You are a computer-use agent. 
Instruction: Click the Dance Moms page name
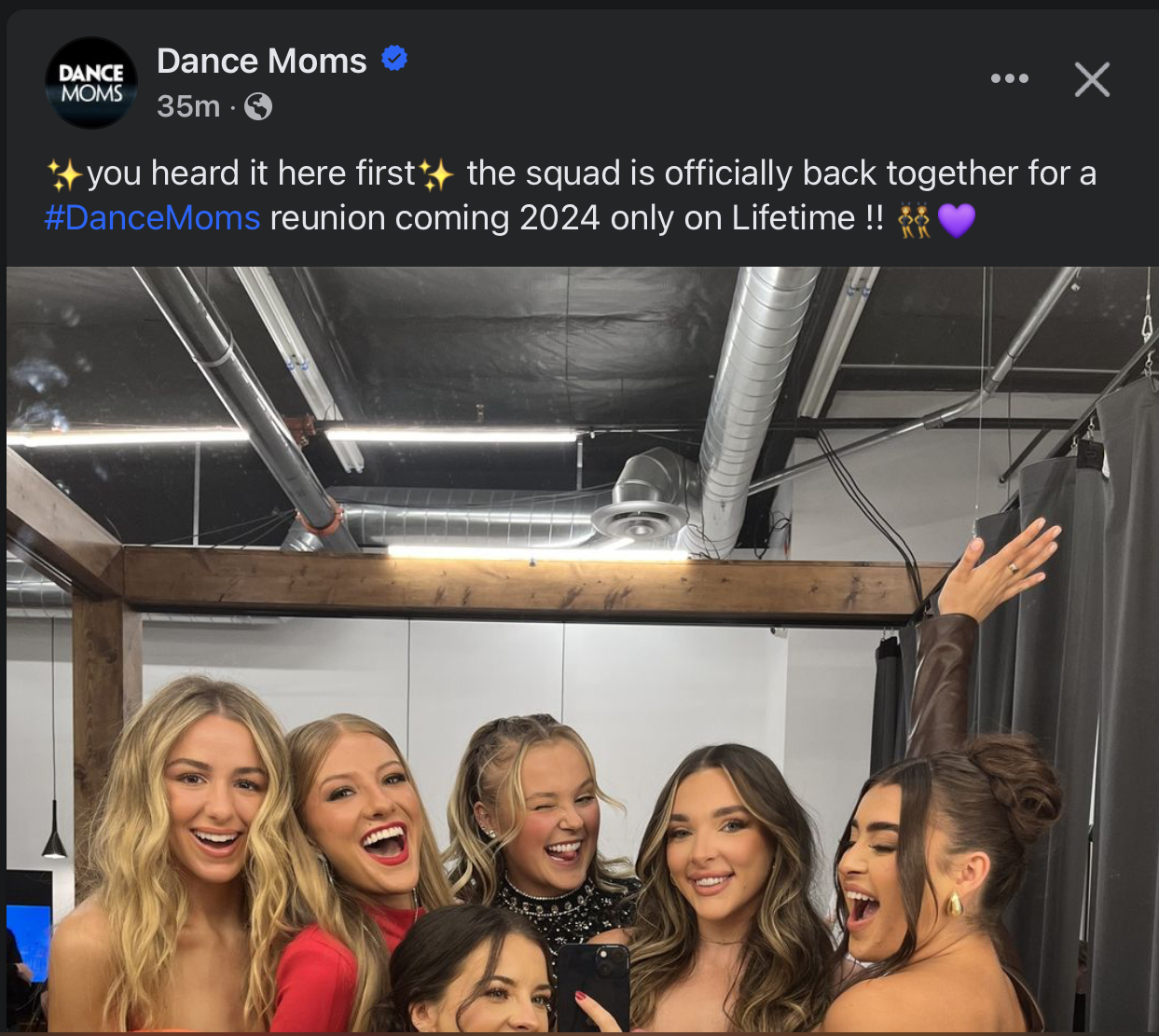pyautogui.click(x=262, y=61)
